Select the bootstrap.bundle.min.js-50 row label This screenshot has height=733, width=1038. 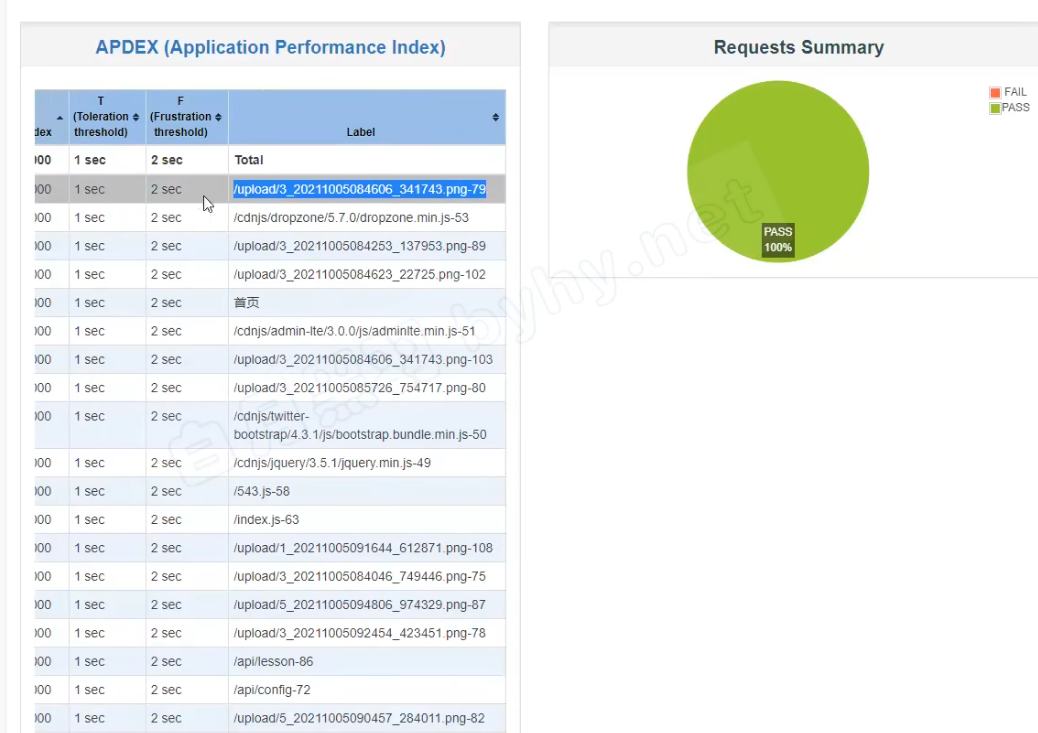(x=360, y=425)
